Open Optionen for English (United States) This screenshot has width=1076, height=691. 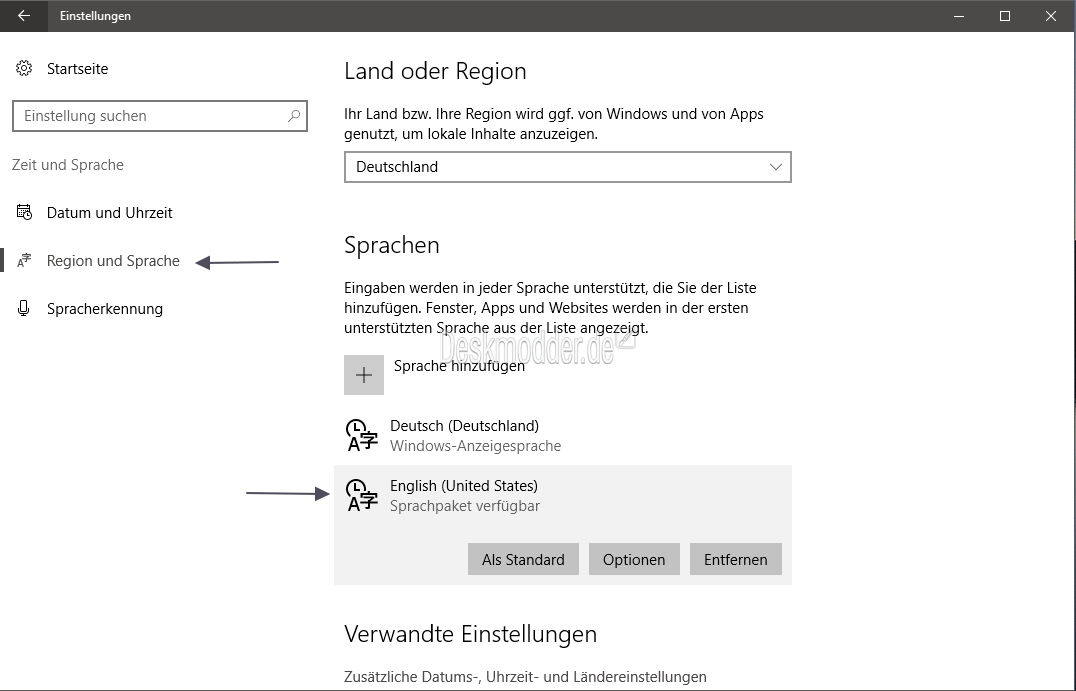click(x=634, y=559)
